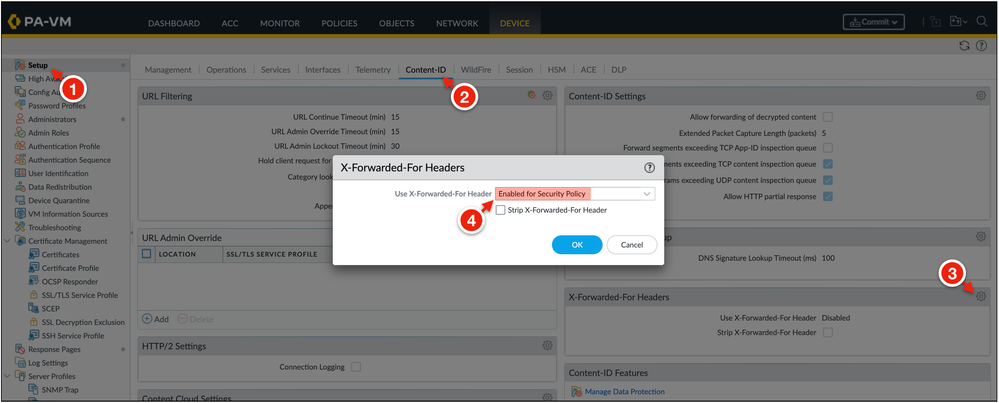Open the POLICIES tab
The height and width of the screenshot is (403, 999).
tap(339, 23)
